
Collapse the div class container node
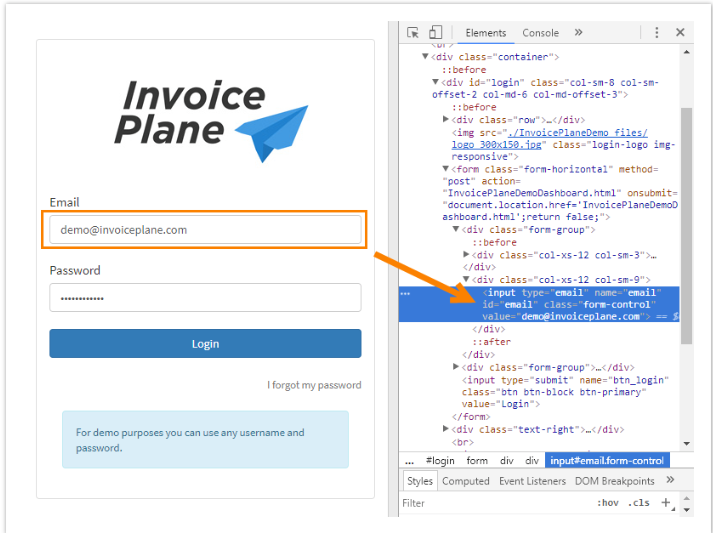[x=425, y=56]
